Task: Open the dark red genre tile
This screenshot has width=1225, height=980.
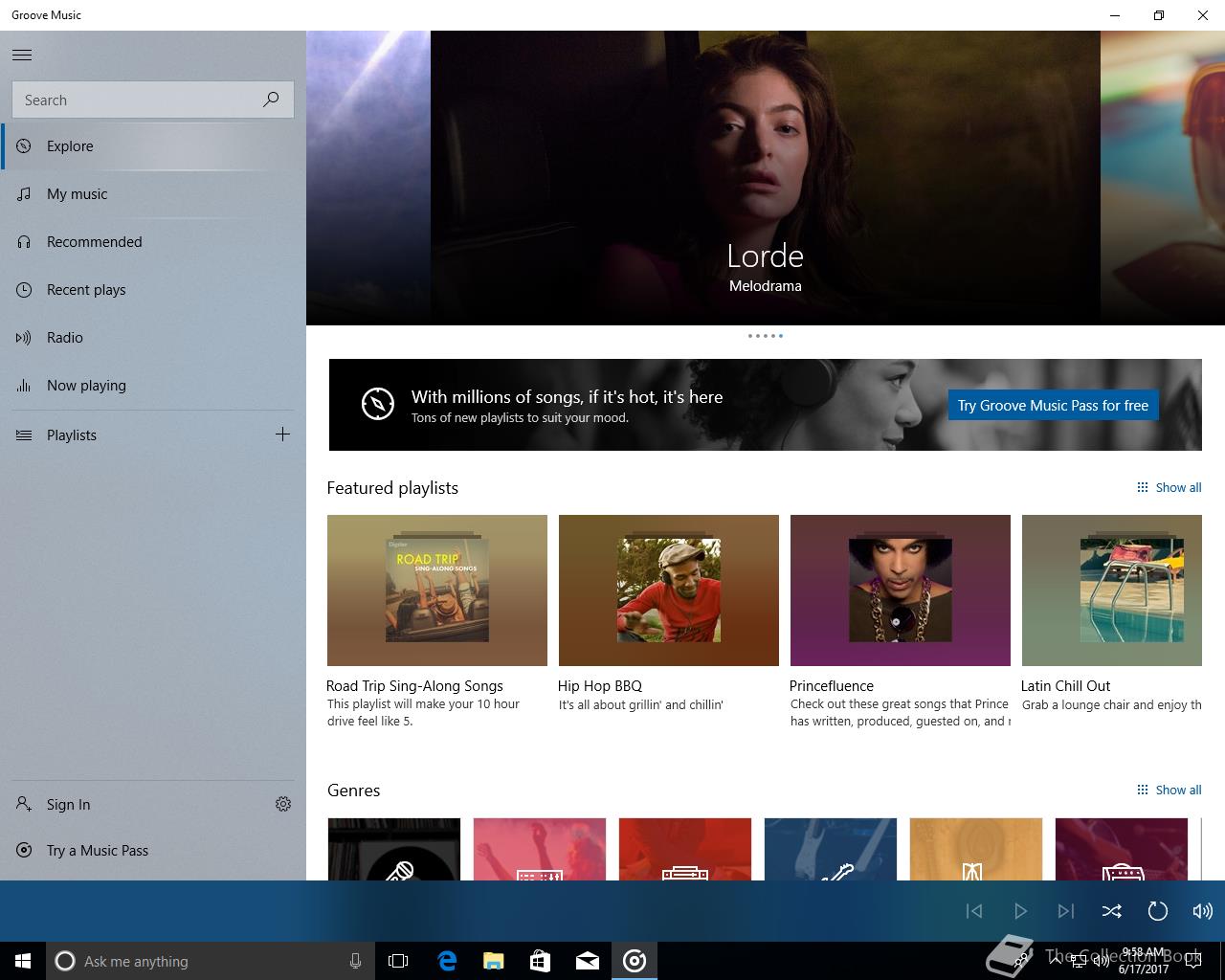Action: [1122, 849]
